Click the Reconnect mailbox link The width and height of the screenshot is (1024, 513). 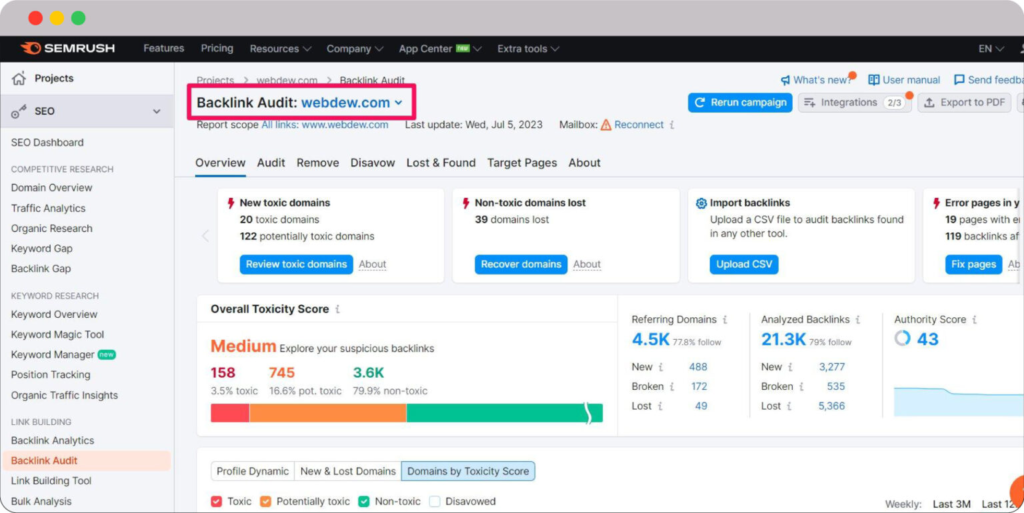pos(639,125)
